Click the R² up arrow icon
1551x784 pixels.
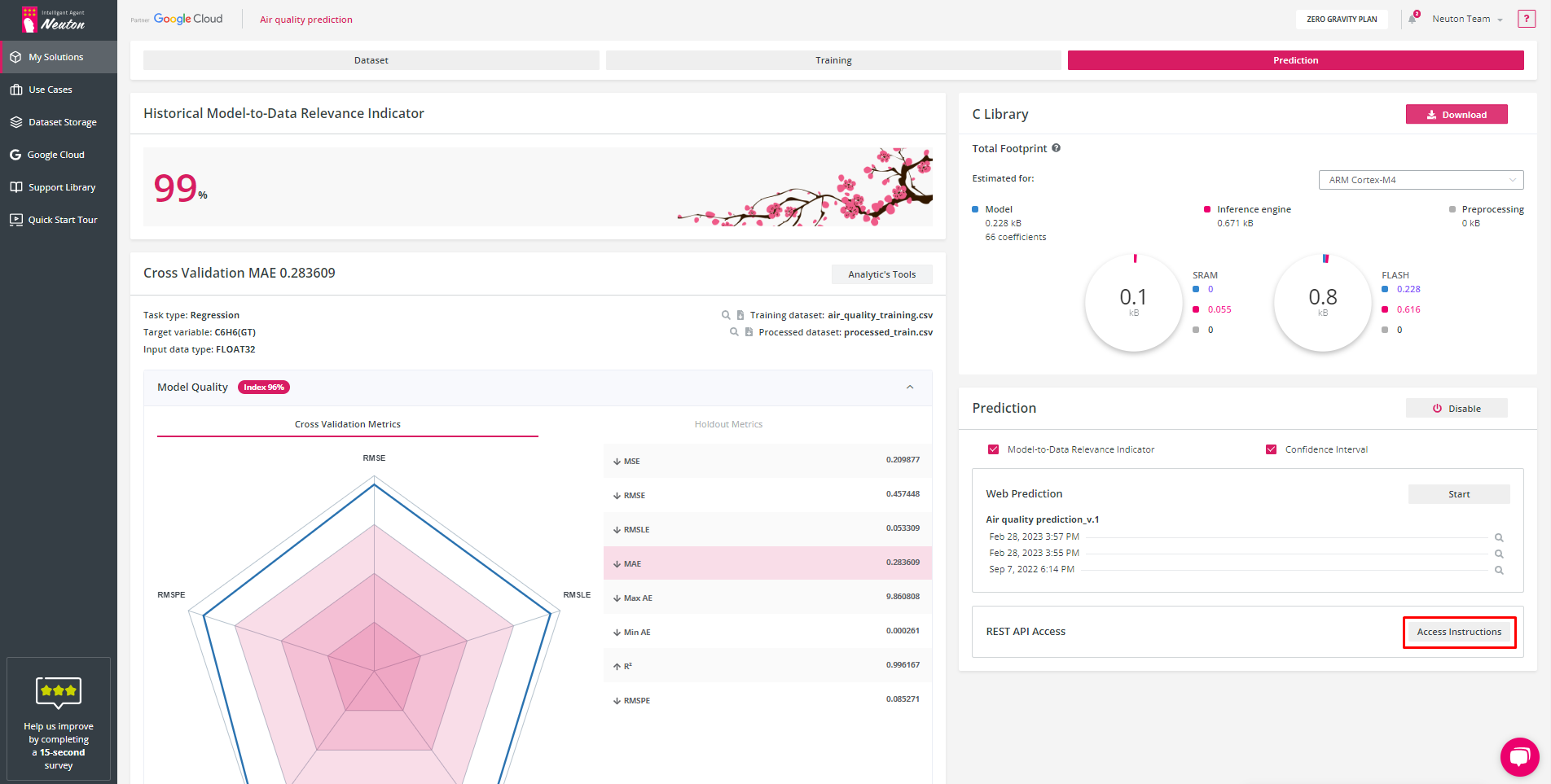[x=617, y=667]
